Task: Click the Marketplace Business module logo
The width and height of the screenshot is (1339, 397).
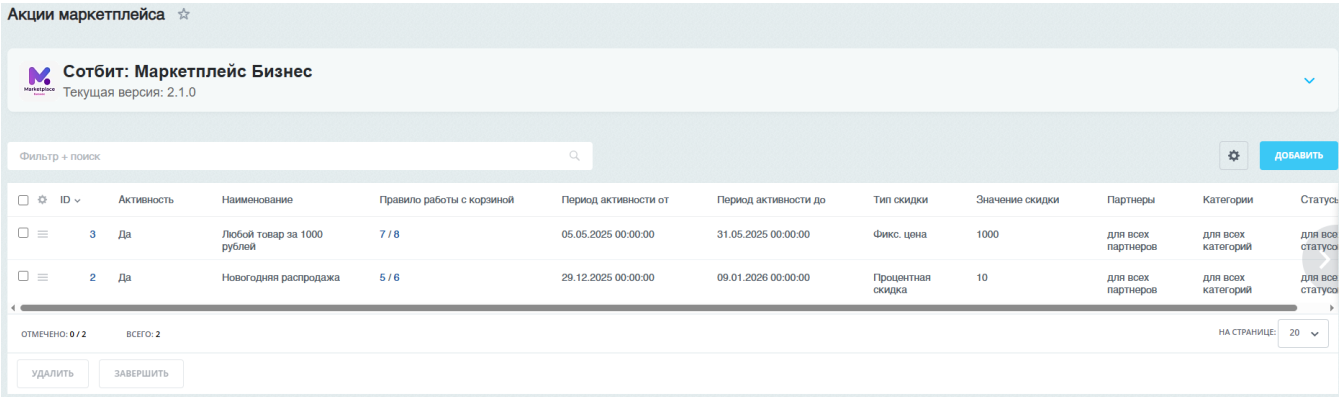Action: (x=39, y=80)
